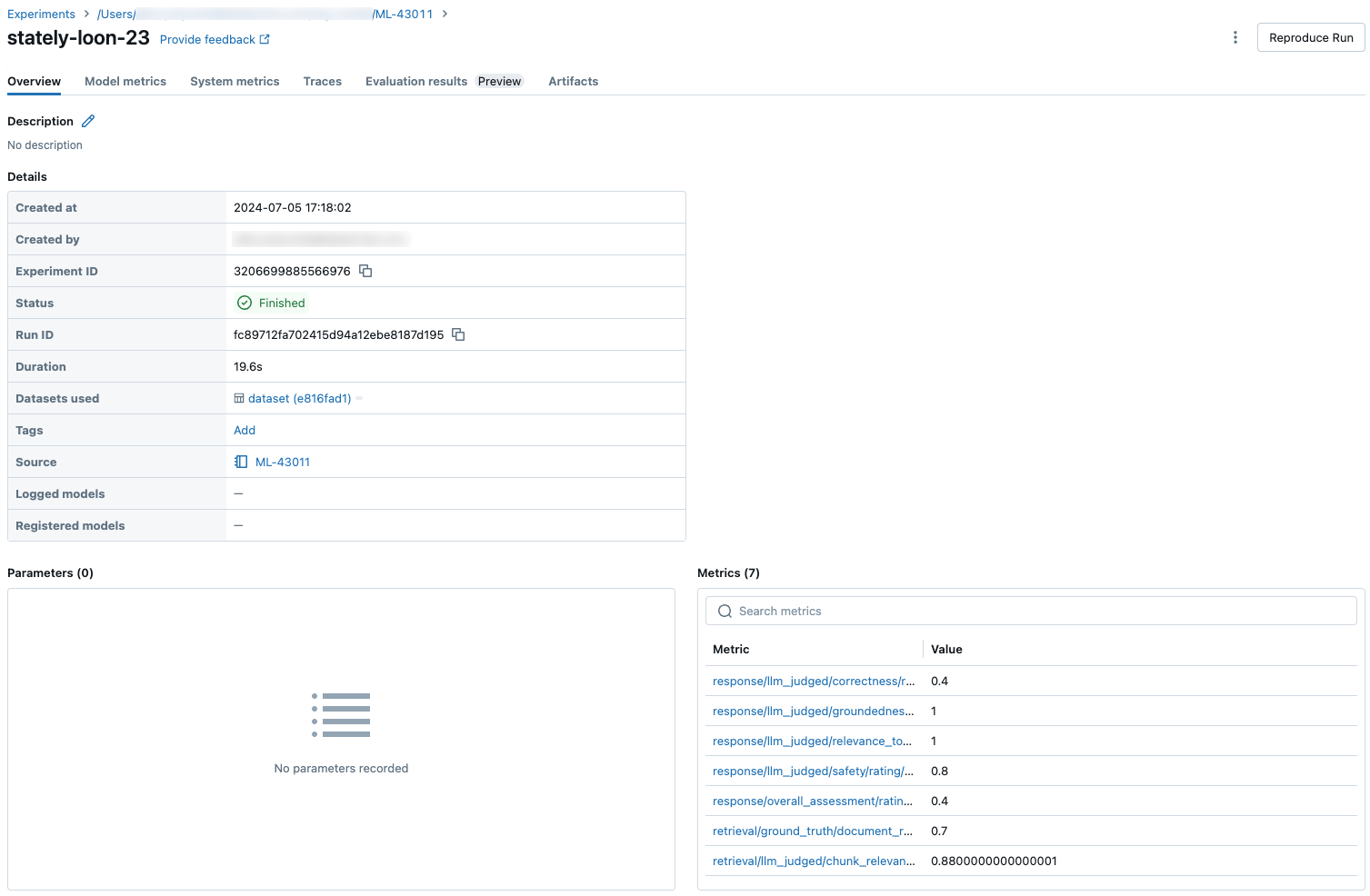Navigate to Experiments in the breadcrumb

[x=41, y=14]
